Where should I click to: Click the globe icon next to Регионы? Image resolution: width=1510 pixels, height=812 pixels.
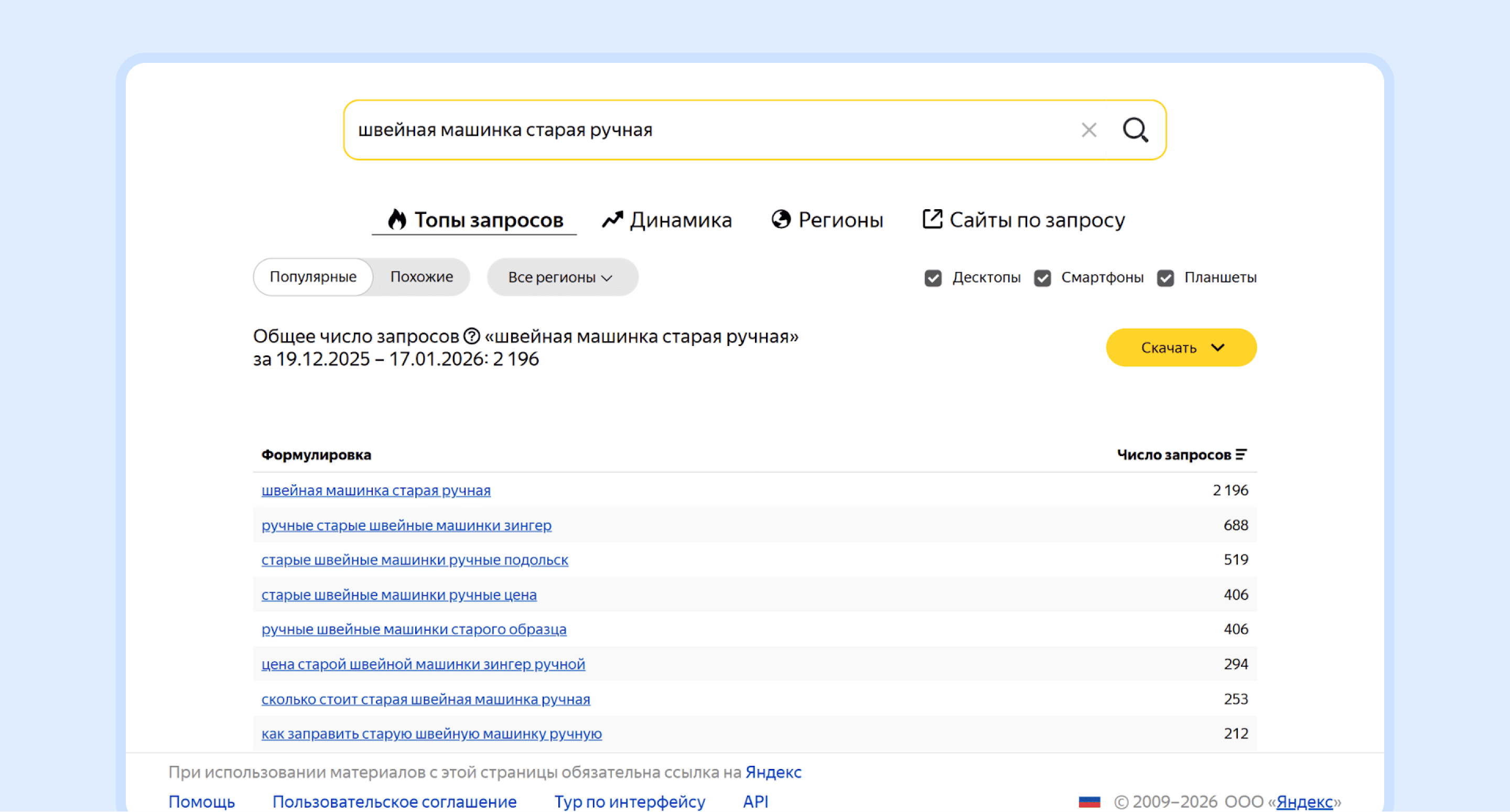pos(780,219)
